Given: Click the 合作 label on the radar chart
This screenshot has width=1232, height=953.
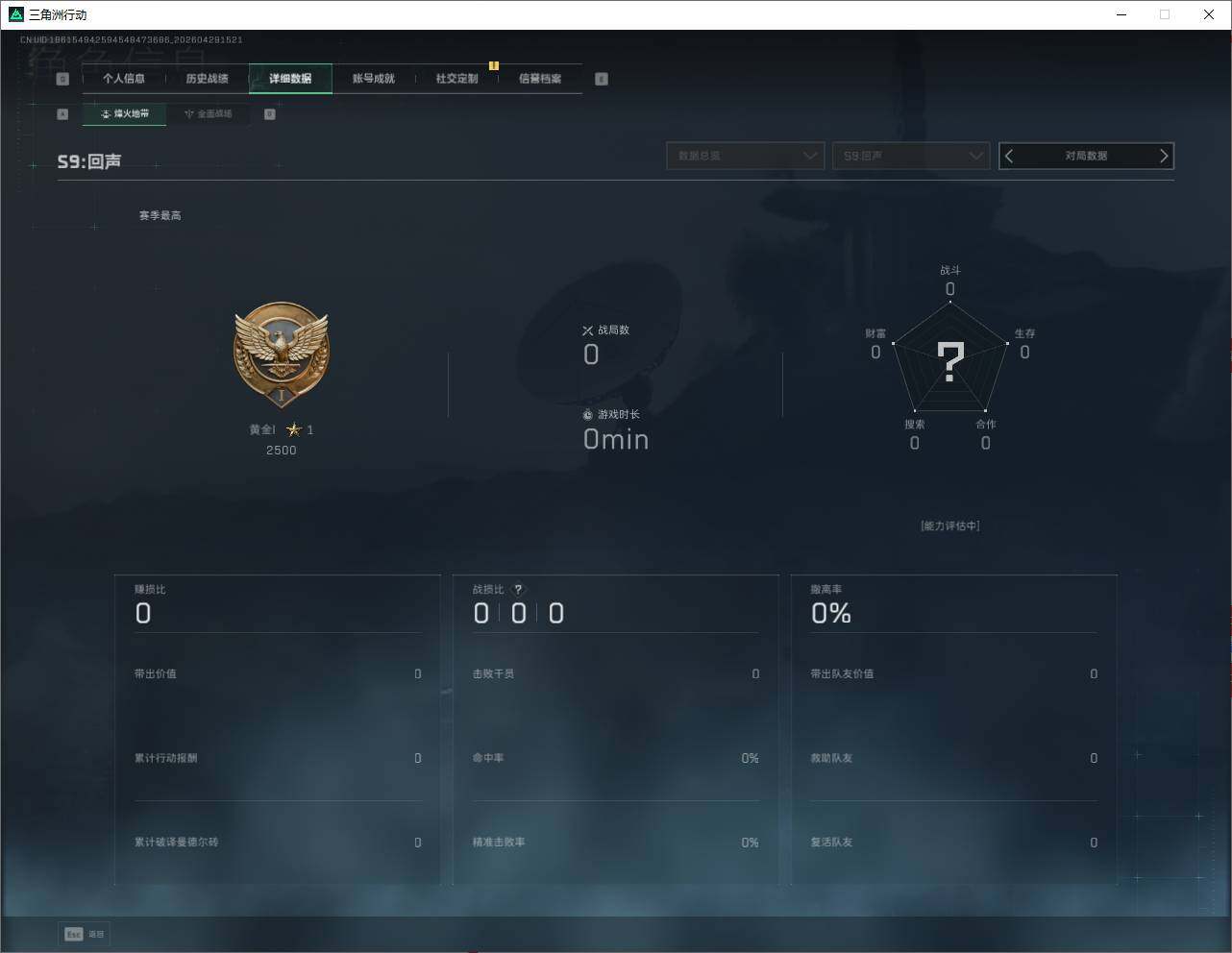Looking at the screenshot, I should click(x=986, y=425).
